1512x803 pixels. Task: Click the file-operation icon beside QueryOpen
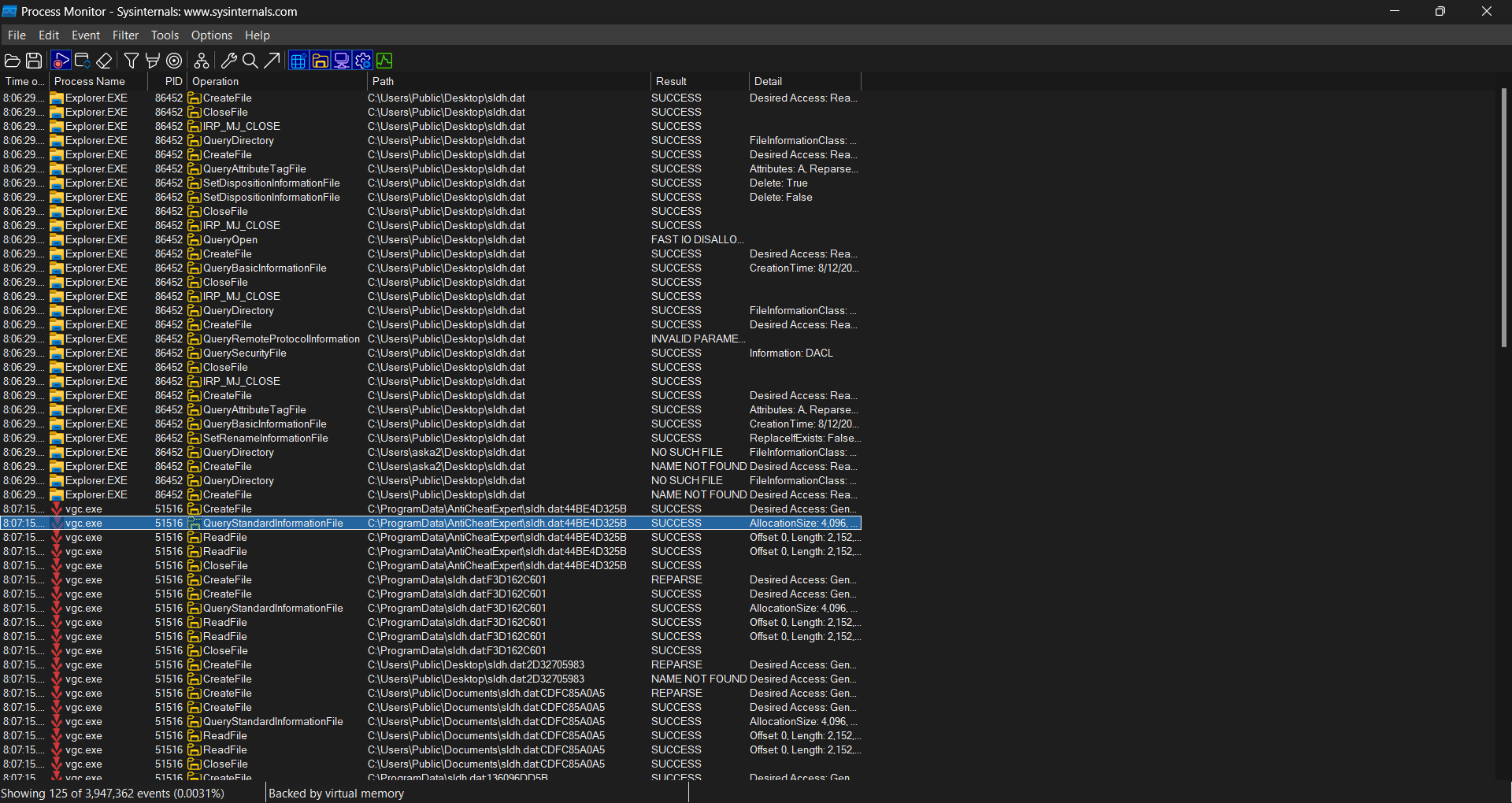point(195,240)
